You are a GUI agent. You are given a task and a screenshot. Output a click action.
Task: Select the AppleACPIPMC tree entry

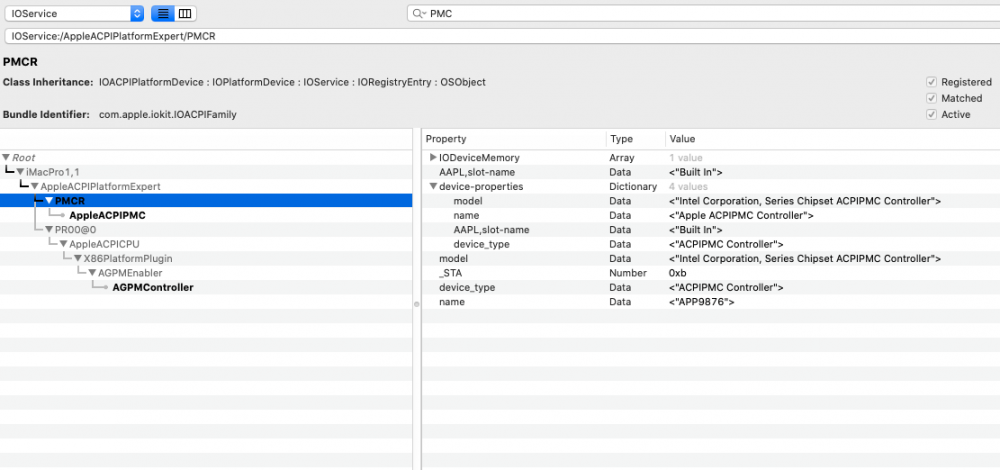(108, 216)
